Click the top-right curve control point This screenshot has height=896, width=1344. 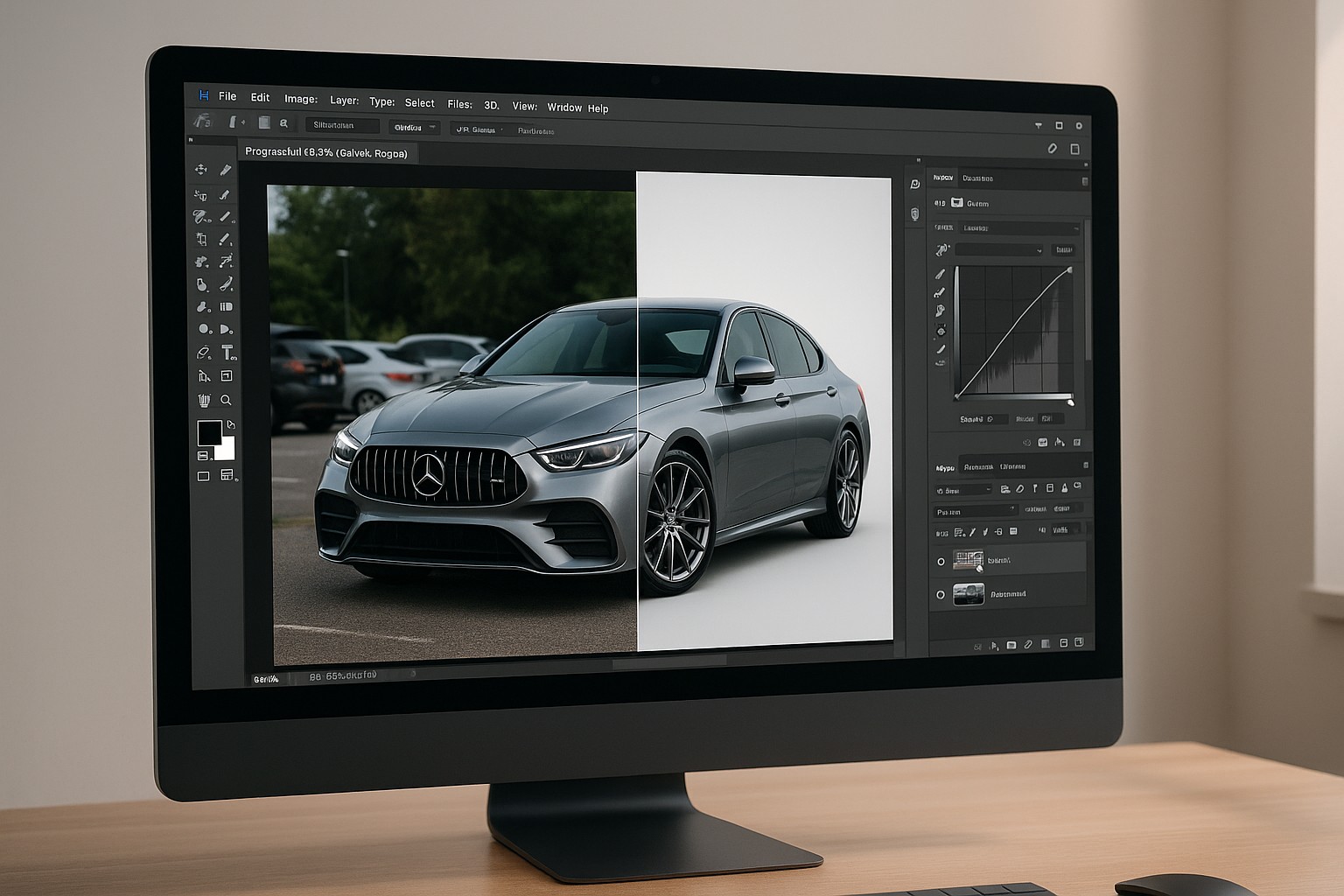click(x=1069, y=270)
